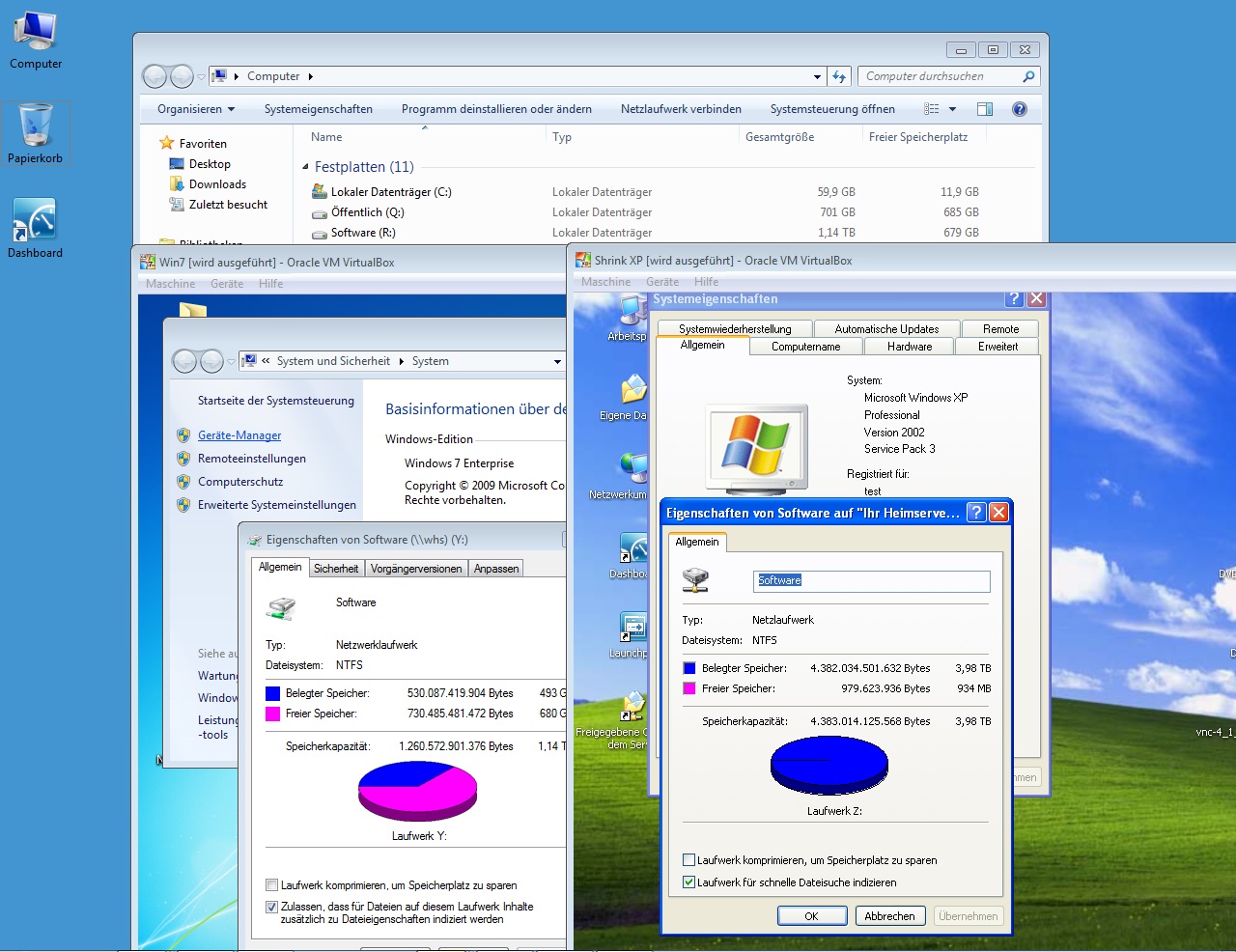1236x952 pixels.
Task: Select the Software (R:) drive icon
Action: point(320,233)
